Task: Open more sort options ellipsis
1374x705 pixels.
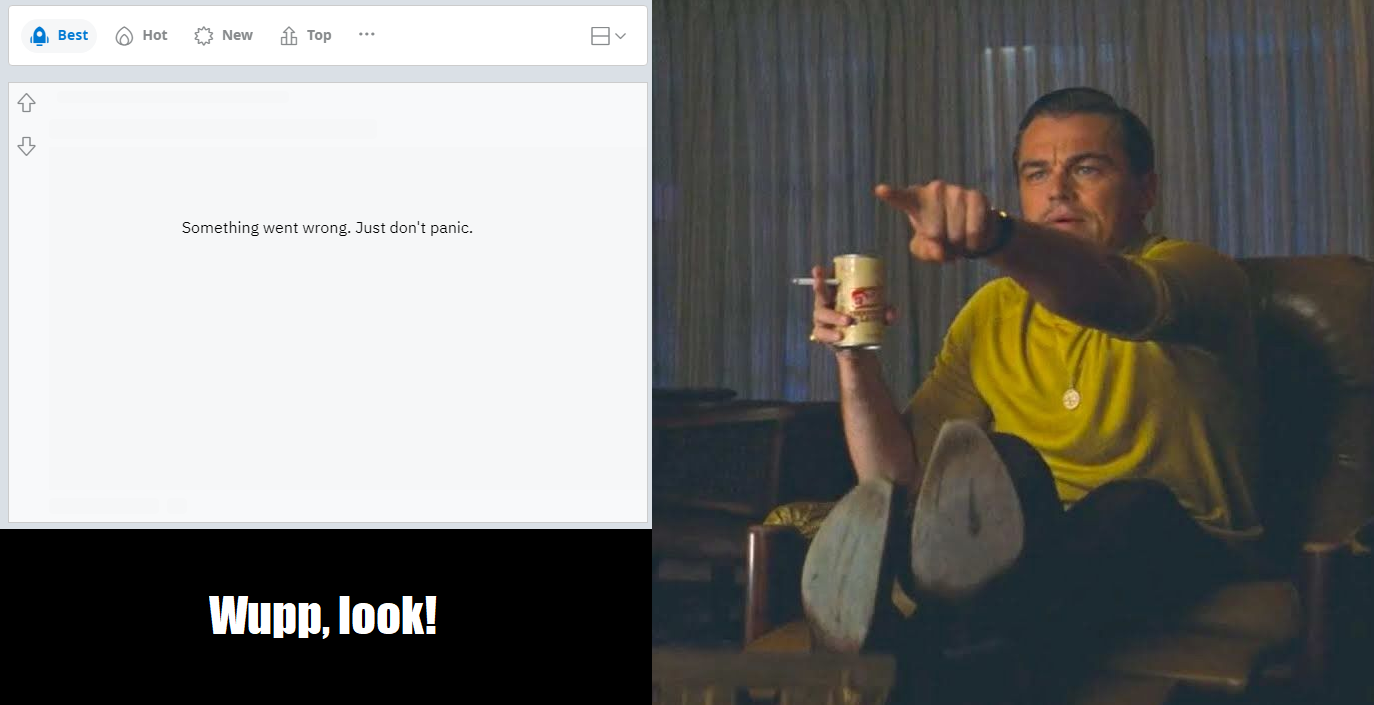Action: (x=367, y=34)
